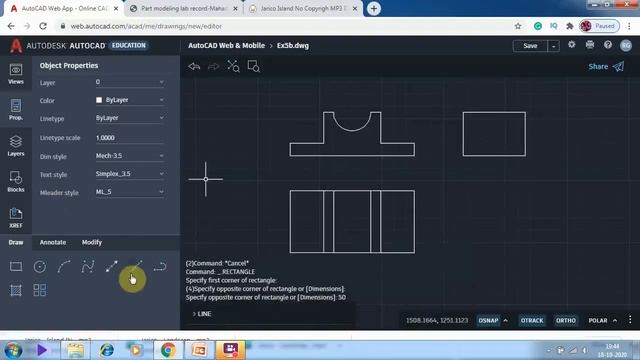640x360 pixels.
Task: Click the Autodesk AutoCAD logo
Action: pyautogui.click(x=16, y=45)
